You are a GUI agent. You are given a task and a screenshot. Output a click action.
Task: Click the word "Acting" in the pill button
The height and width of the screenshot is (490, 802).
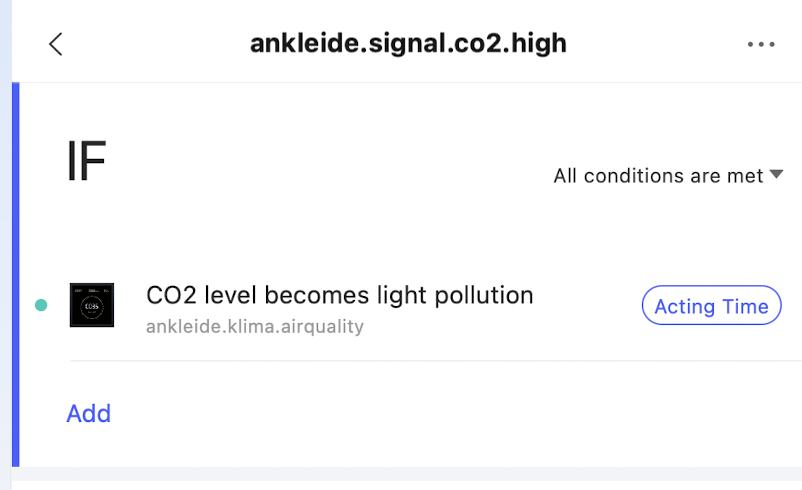(x=684, y=306)
